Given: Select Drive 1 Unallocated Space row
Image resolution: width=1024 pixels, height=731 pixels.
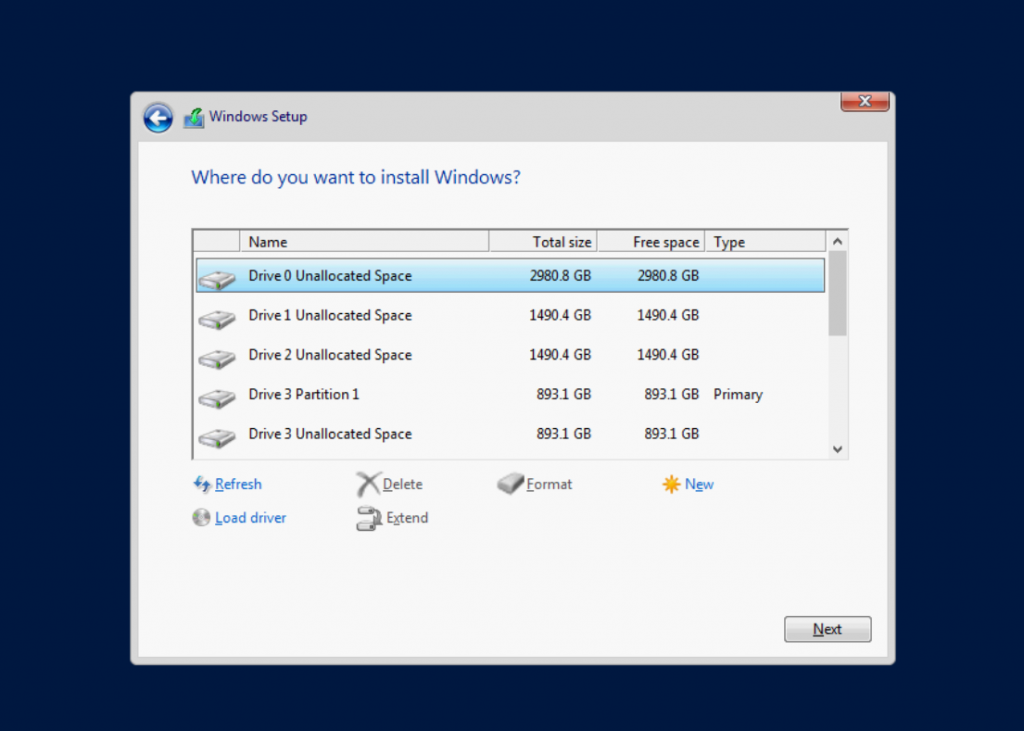Looking at the screenshot, I should point(510,315).
